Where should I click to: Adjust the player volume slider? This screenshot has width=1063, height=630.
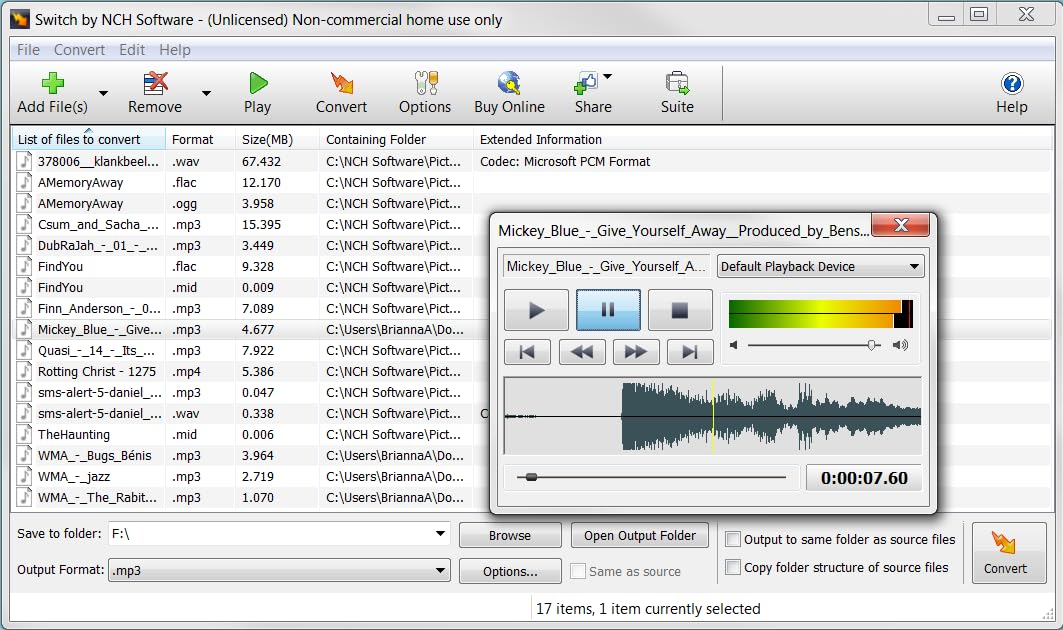[872, 345]
